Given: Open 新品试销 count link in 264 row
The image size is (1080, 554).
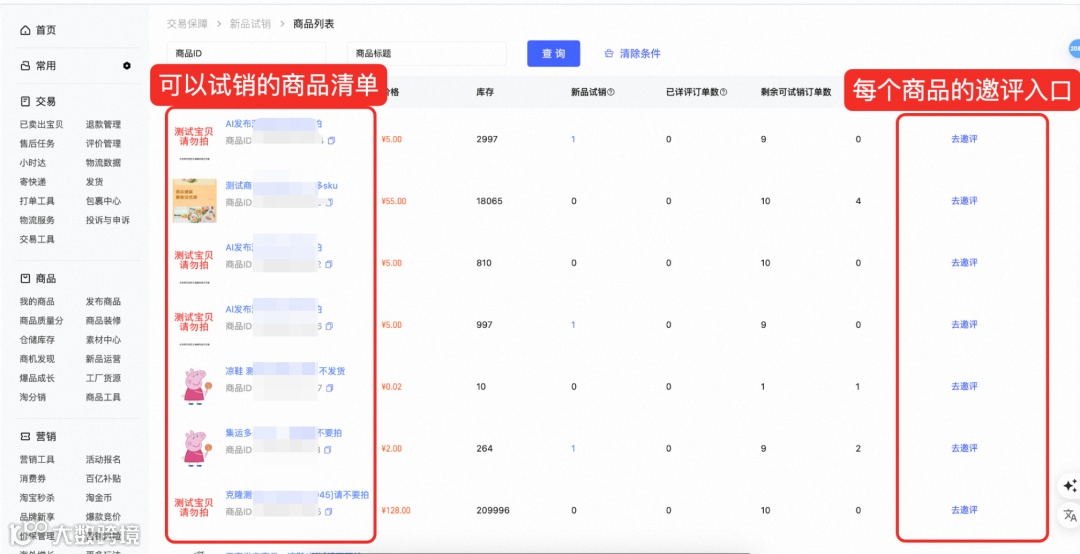Looking at the screenshot, I should pos(573,449).
